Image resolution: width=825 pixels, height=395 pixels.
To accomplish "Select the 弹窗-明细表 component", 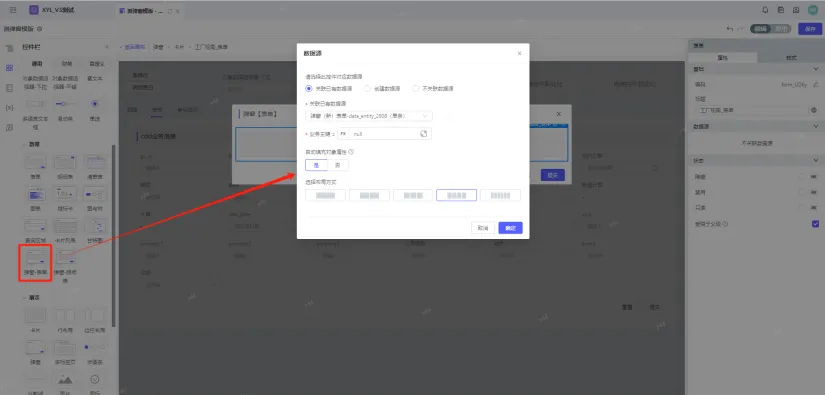I will (65, 265).
